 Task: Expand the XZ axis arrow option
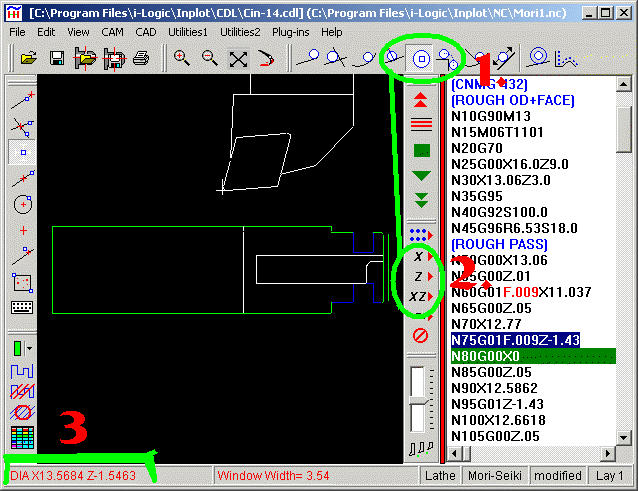click(422, 297)
